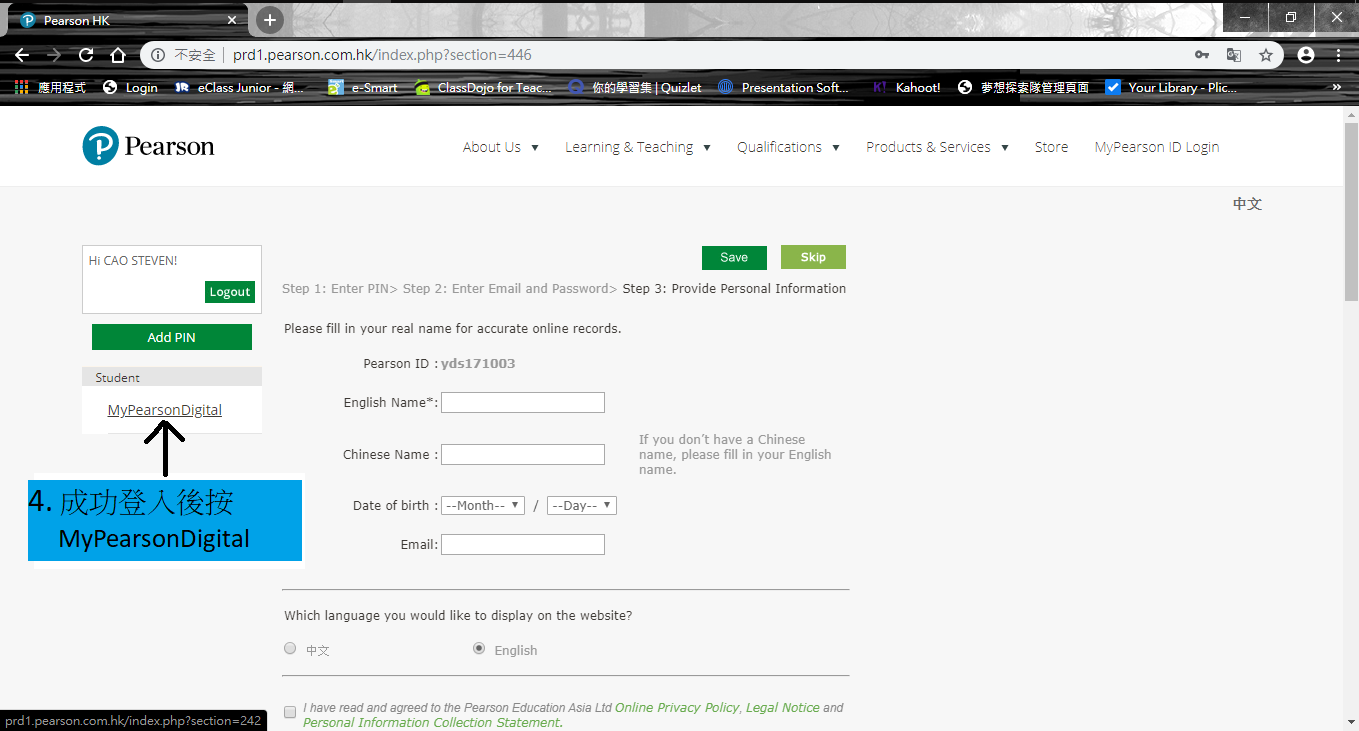This screenshot has height=731, width=1359.
Task: Click the browser forward arrow
Action: (54, 55)
